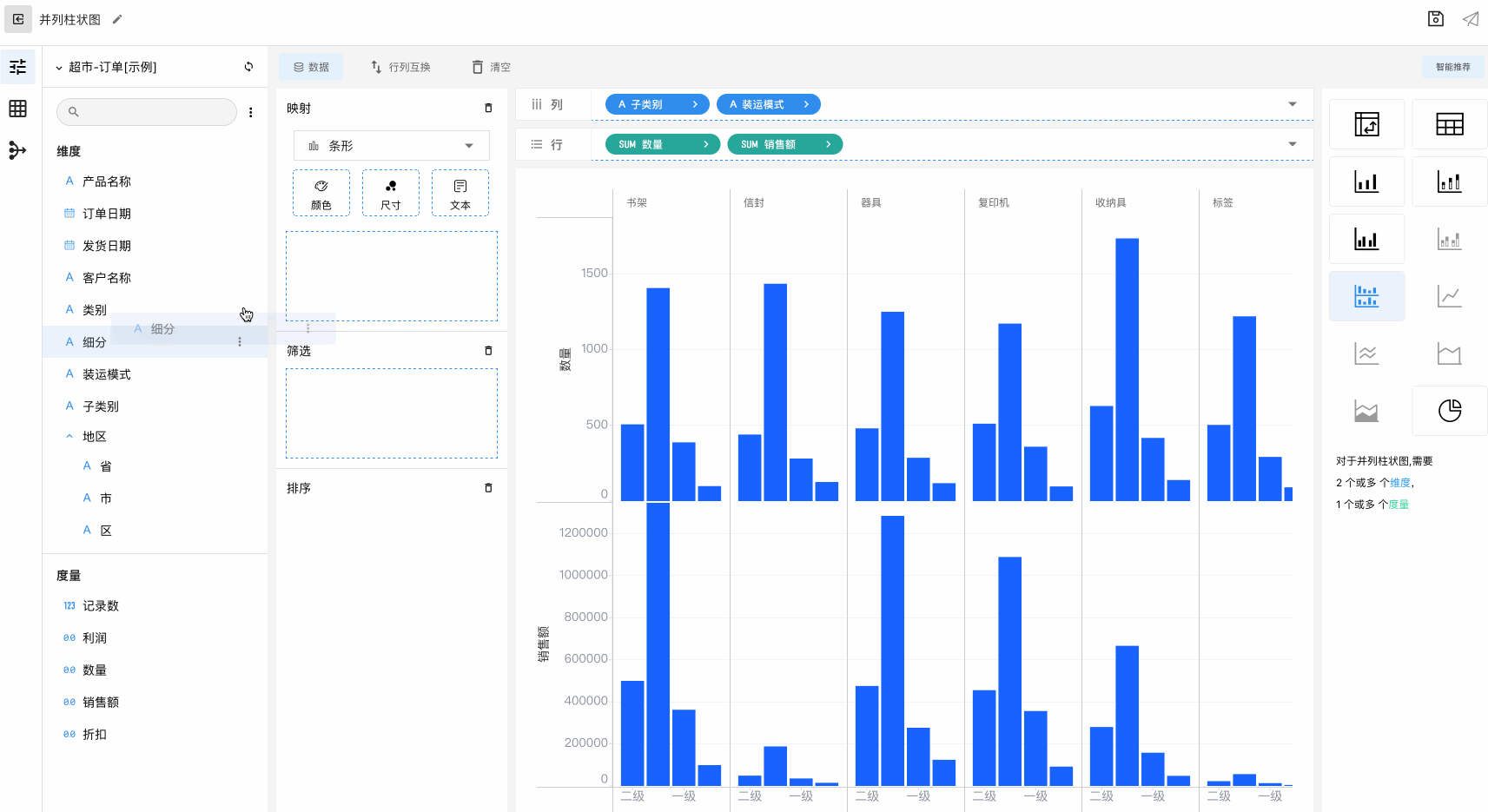Click the 尺寸 mapping button
Screen dimensions: 1488x812
click(391, 193)
